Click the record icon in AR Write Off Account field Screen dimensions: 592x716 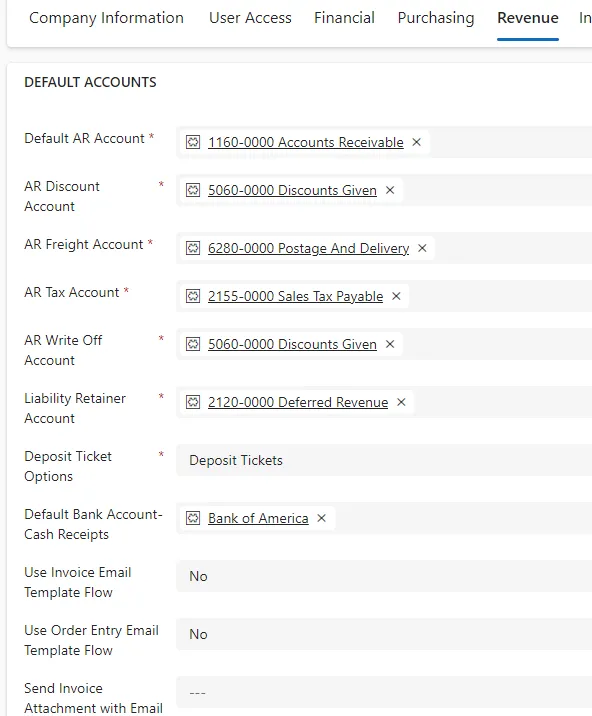coord(193,344)
